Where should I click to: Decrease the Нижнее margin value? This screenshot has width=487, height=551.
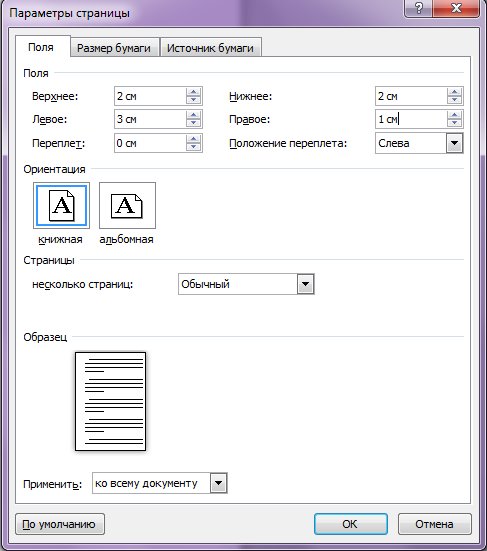click(x=454, y=100)
